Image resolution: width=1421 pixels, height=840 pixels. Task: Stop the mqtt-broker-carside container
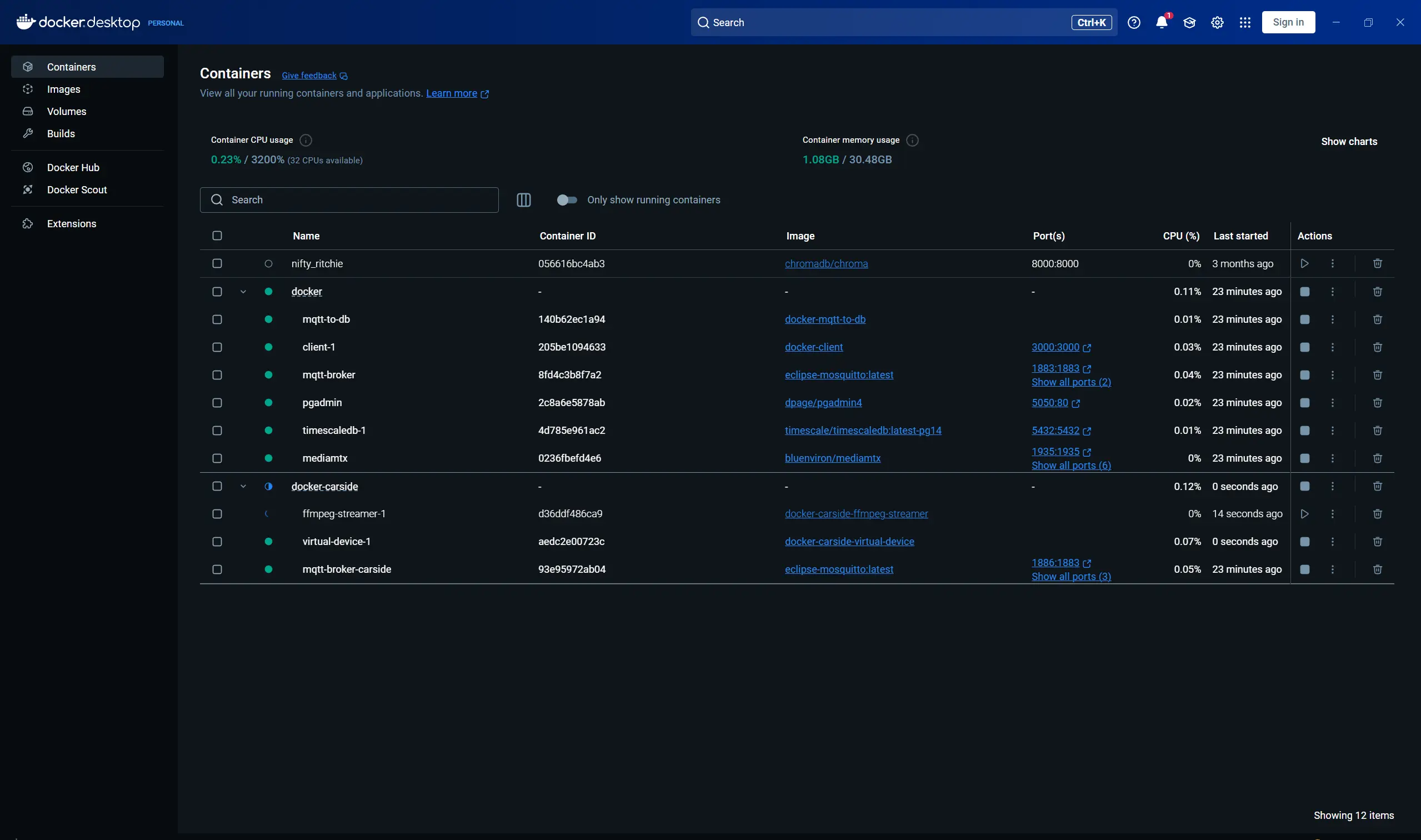(x=1304, y=569)
